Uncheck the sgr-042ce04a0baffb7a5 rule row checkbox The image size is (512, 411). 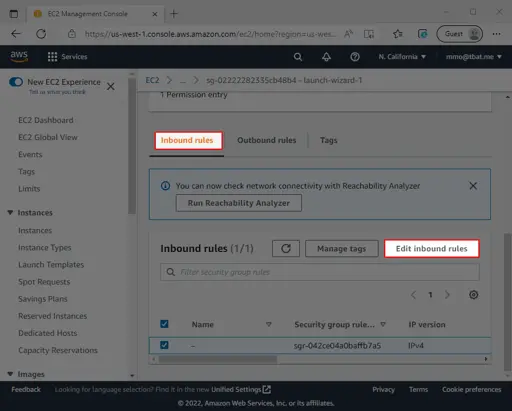[164, 345]
